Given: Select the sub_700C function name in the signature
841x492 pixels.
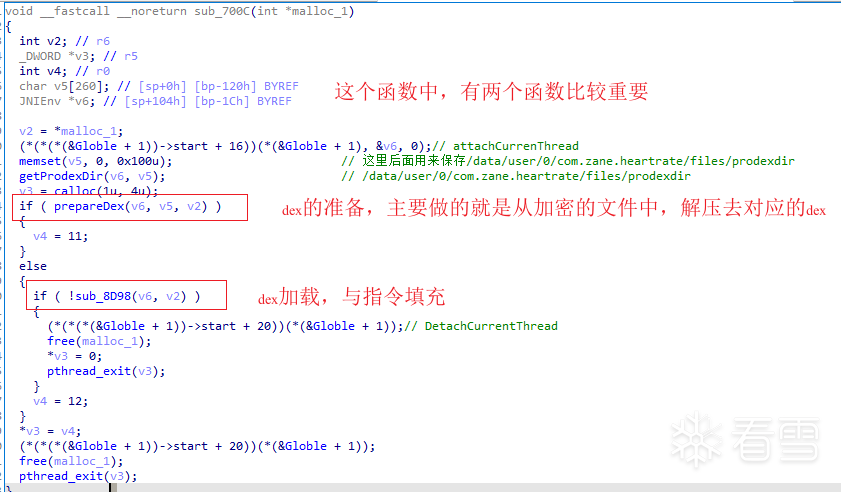Looking at the screenshot, I should 222,11.
